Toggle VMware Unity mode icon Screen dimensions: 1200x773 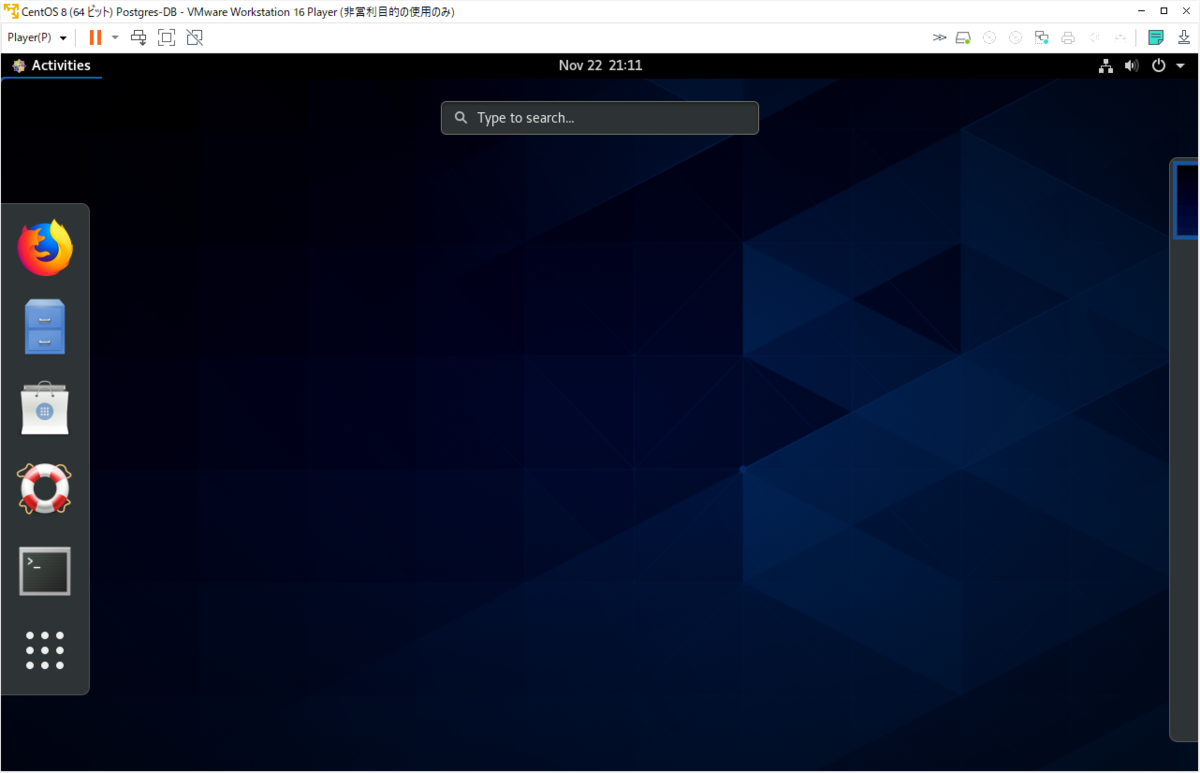point(195,38)
